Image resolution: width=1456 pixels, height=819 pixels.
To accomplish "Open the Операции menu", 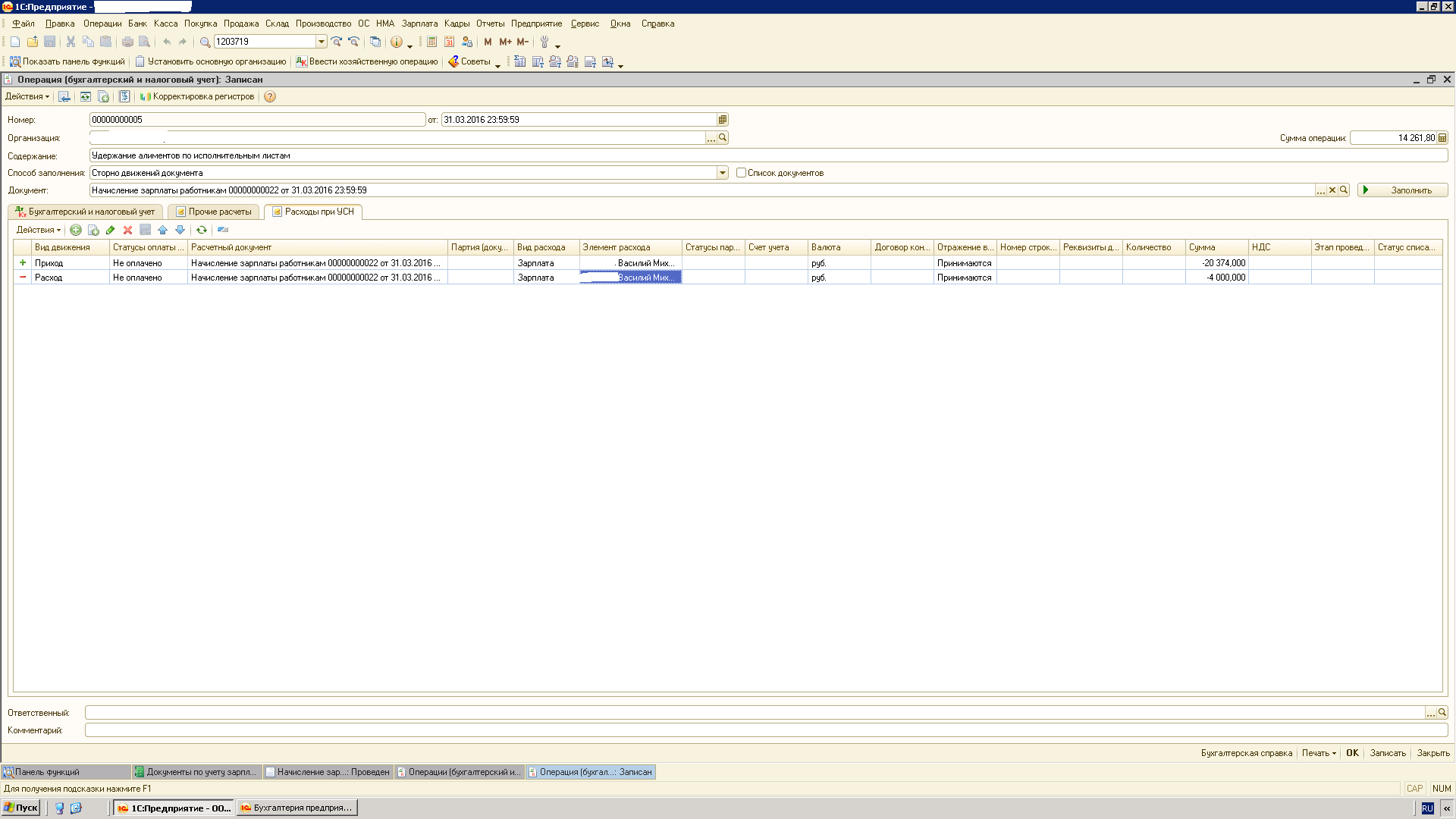I will click(x=102, y=24).
